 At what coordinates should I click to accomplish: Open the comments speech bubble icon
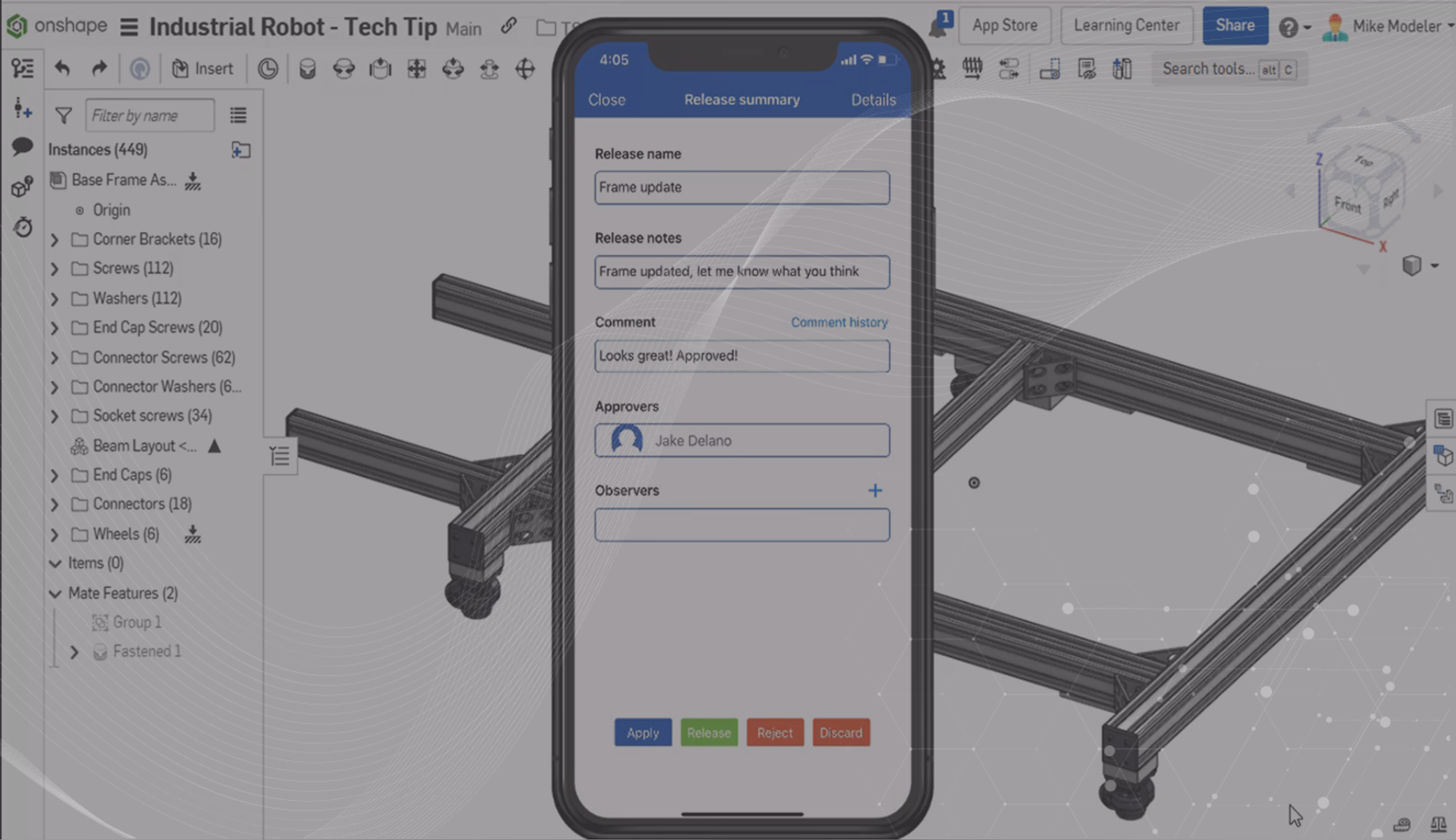(22, 147)
